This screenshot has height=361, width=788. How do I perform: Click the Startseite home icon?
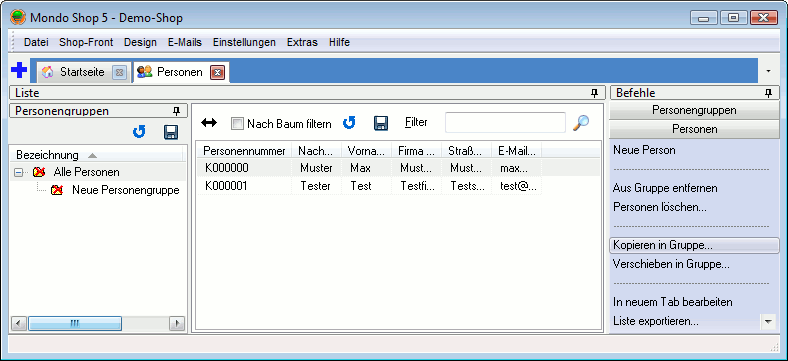pyautogui.click(x=47, y=72)
